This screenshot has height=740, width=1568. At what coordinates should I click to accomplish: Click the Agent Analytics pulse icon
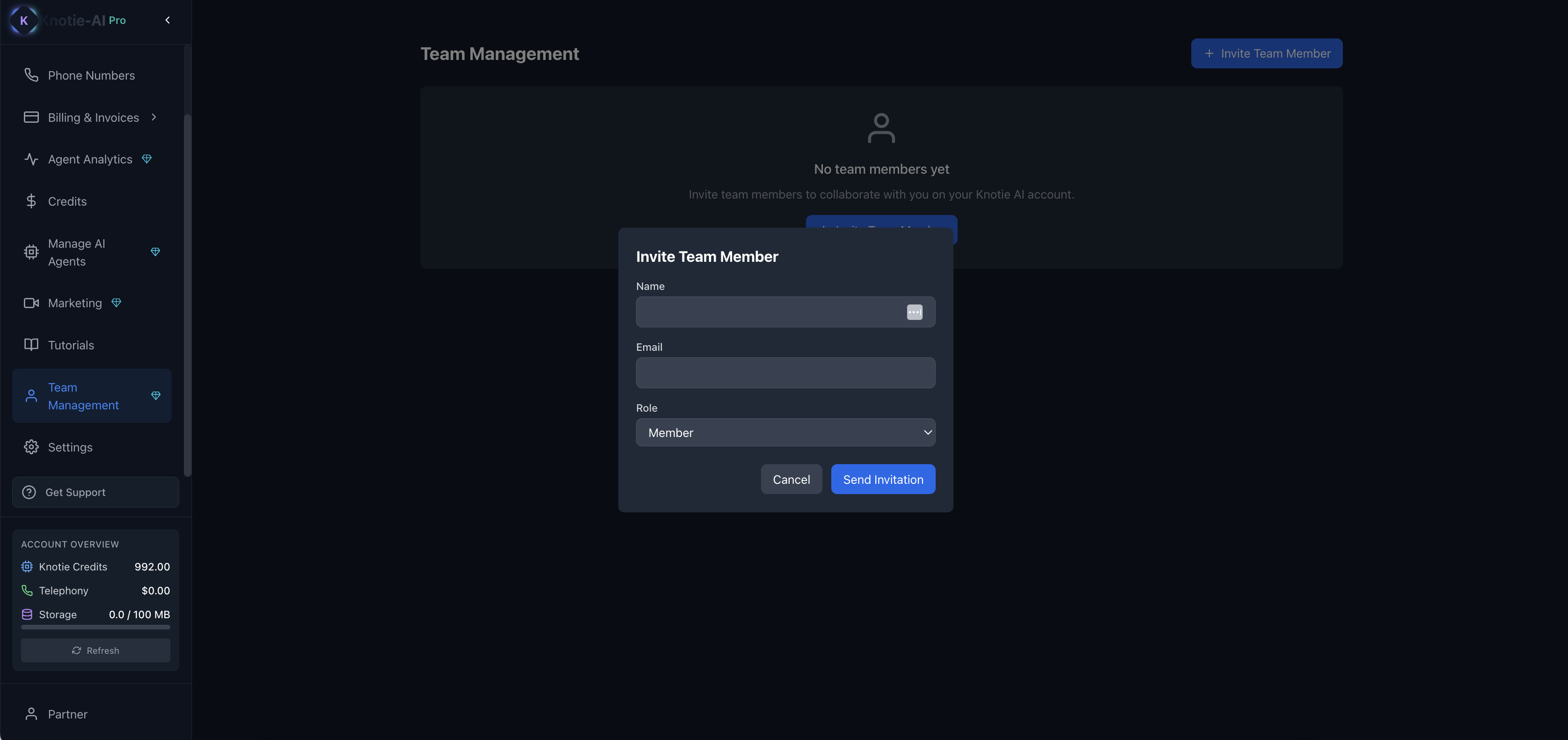31,159
